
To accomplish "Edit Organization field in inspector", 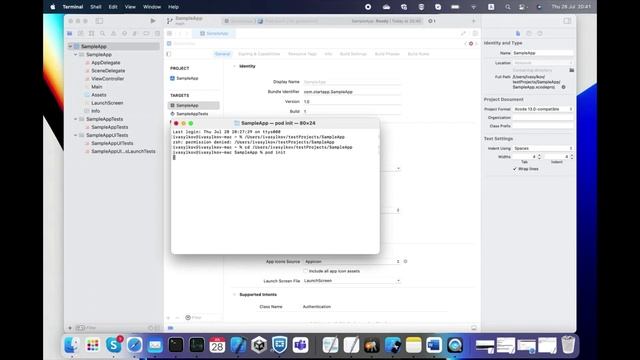I will coord(543,118).
